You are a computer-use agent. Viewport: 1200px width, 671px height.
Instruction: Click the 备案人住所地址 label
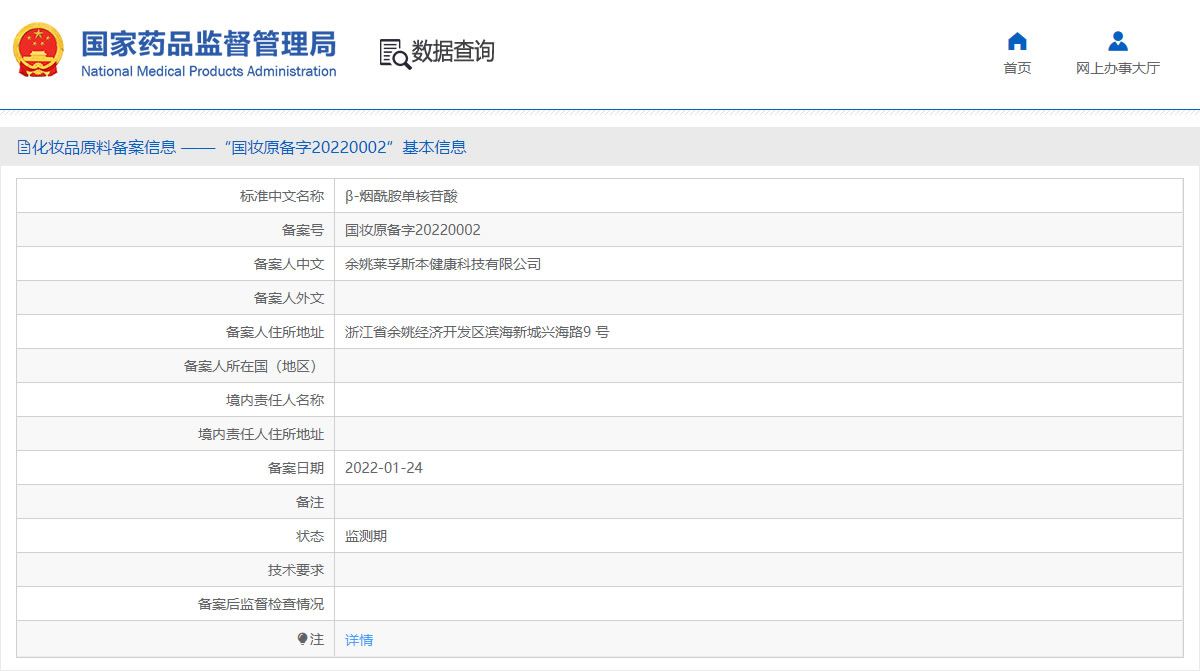tap(275, 332)
